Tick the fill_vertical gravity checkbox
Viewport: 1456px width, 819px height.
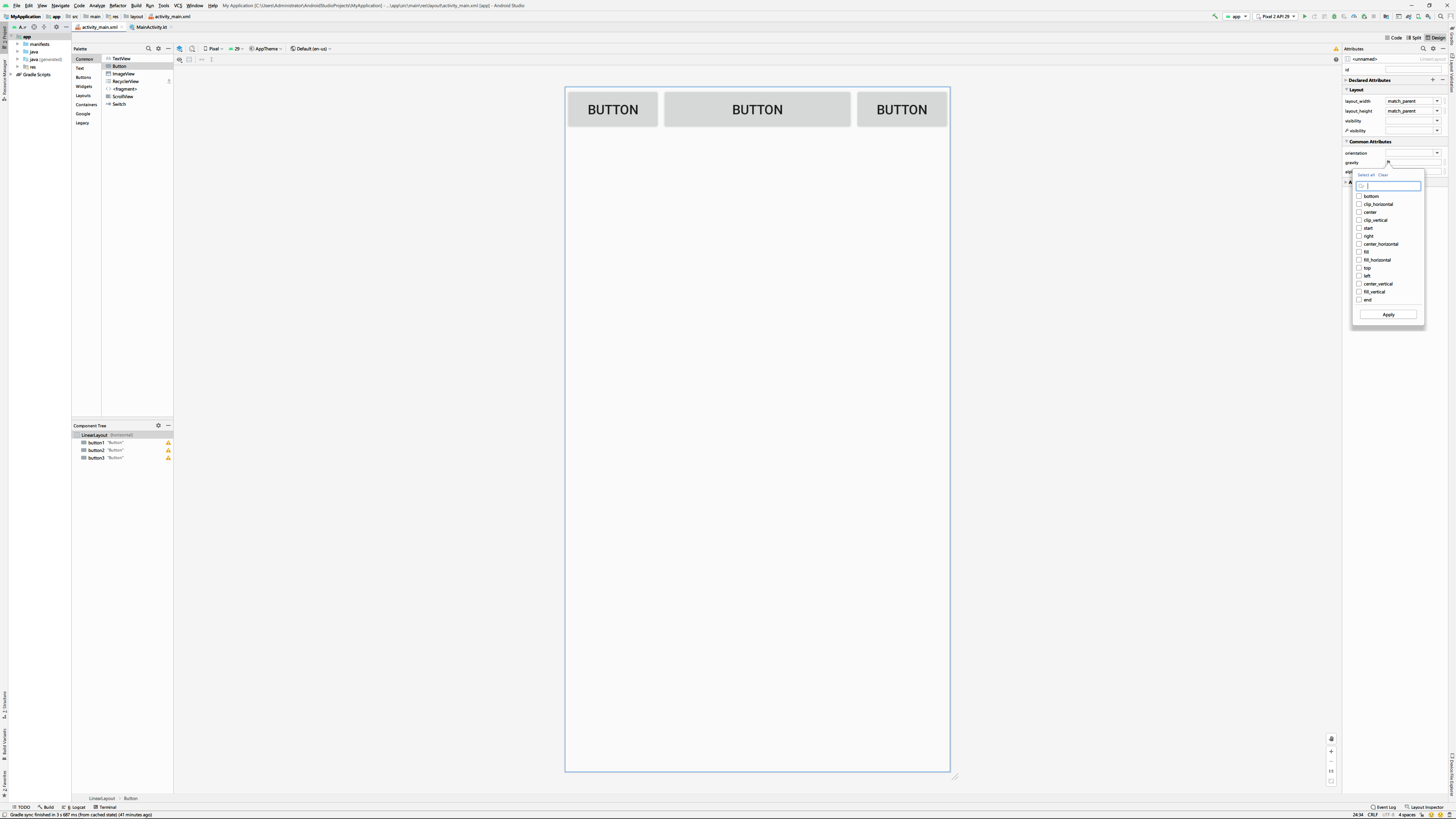coord(1359,292)
